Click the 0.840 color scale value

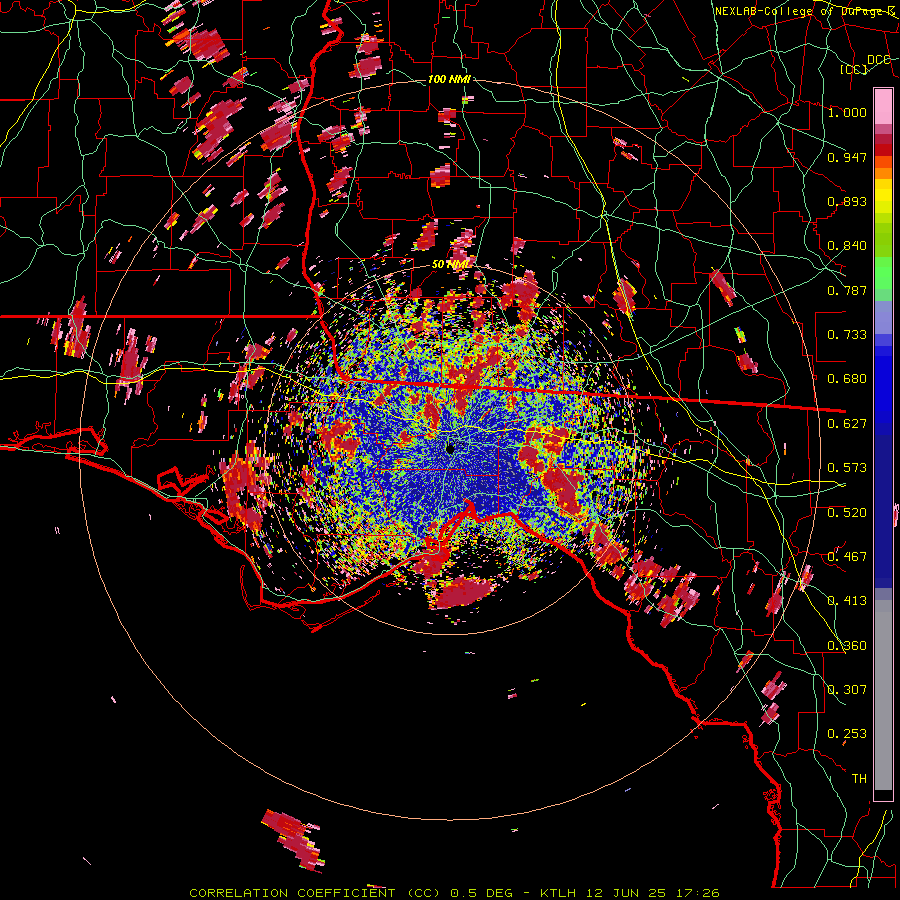[x=847, y=246]
